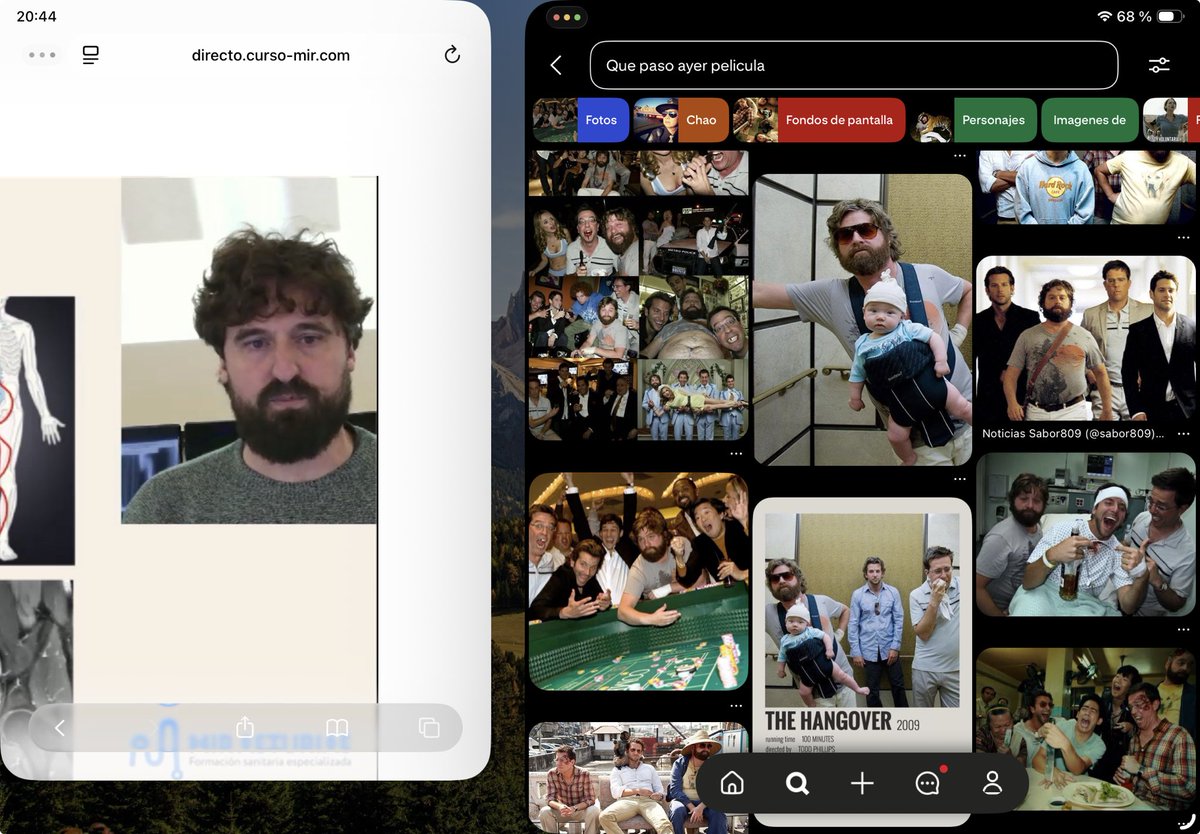Go back in Safari bottom toolbar
This screenshot has height=834, width=1200.
click(x=60, y=728)
